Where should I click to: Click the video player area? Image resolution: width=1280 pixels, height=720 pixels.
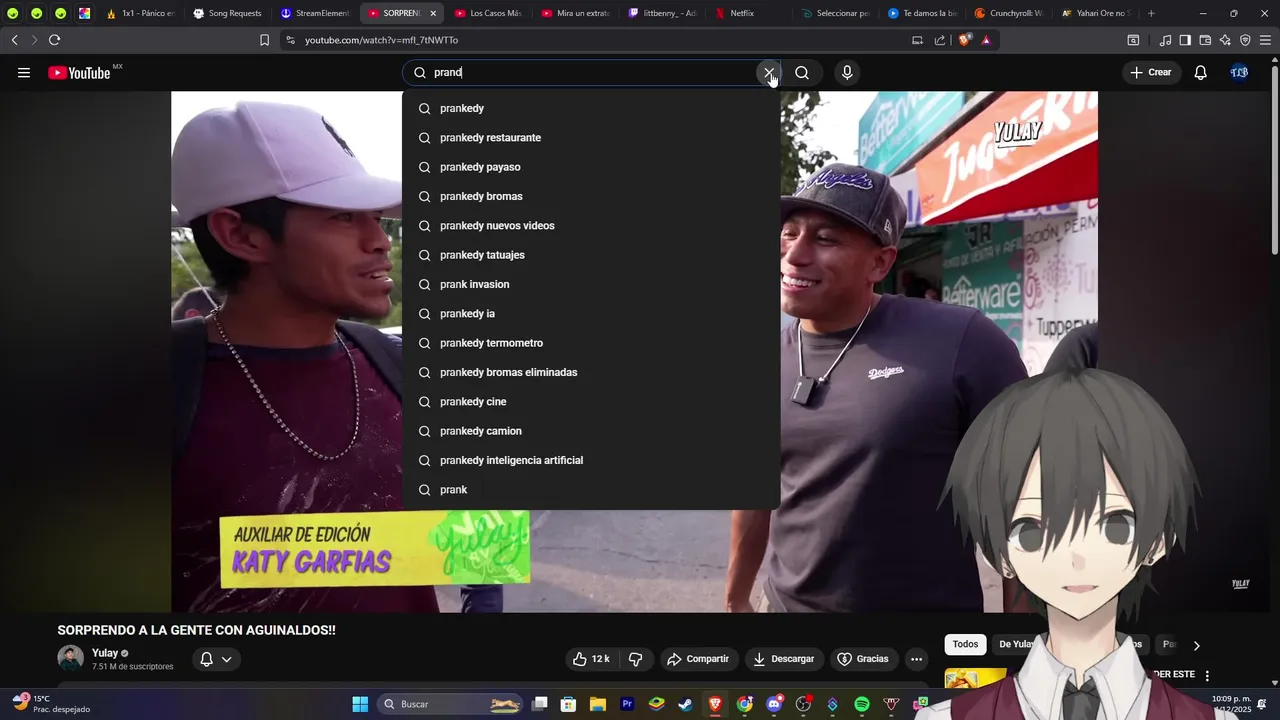click(634, 352)
